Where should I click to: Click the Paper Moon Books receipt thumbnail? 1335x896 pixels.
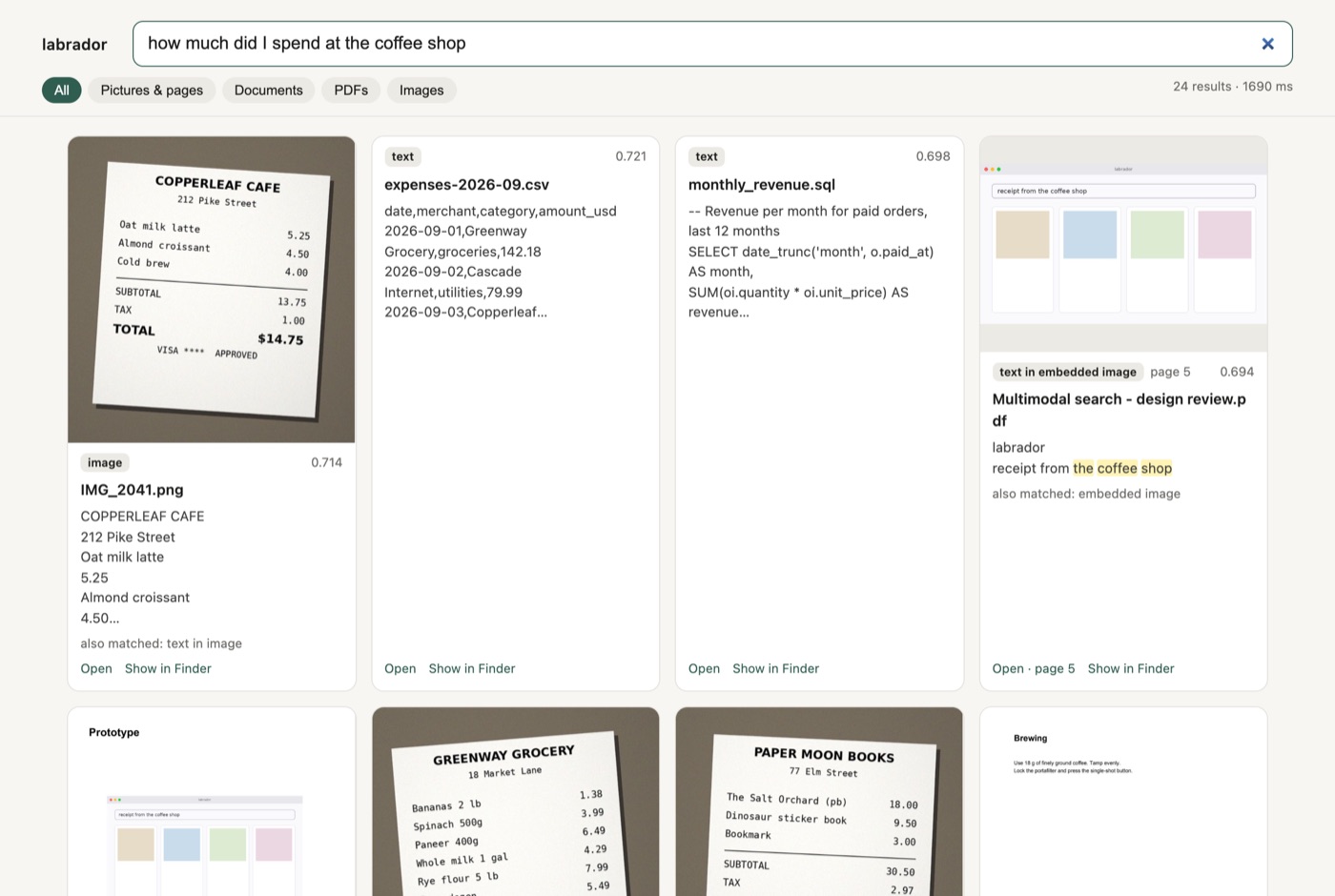819,802
